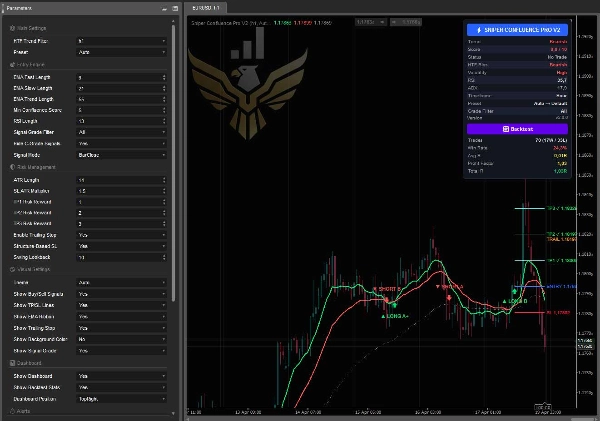
Task: Click the Parameters panel auto-hide icon
Action: tap(165, 8)
